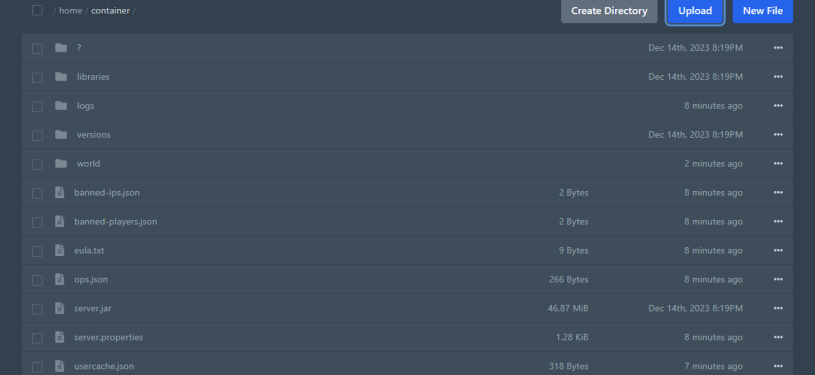815x375 pixels.
Task: Click the world folder icon
Action: 61,164
